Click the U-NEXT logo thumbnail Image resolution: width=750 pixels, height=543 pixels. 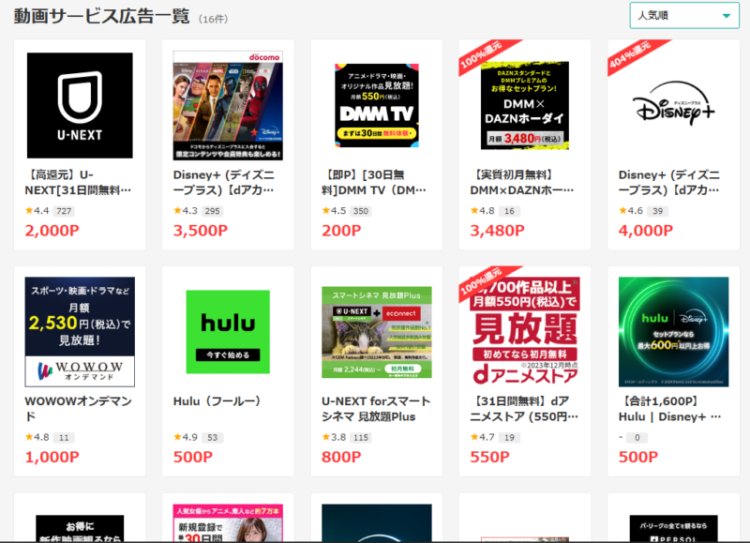click(x=80, y=105)
